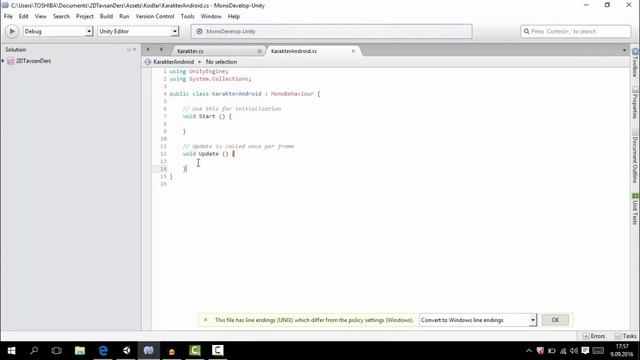Open the 'No selection' member breadcrumb
The image size is (640, 360).
point(221,62)
